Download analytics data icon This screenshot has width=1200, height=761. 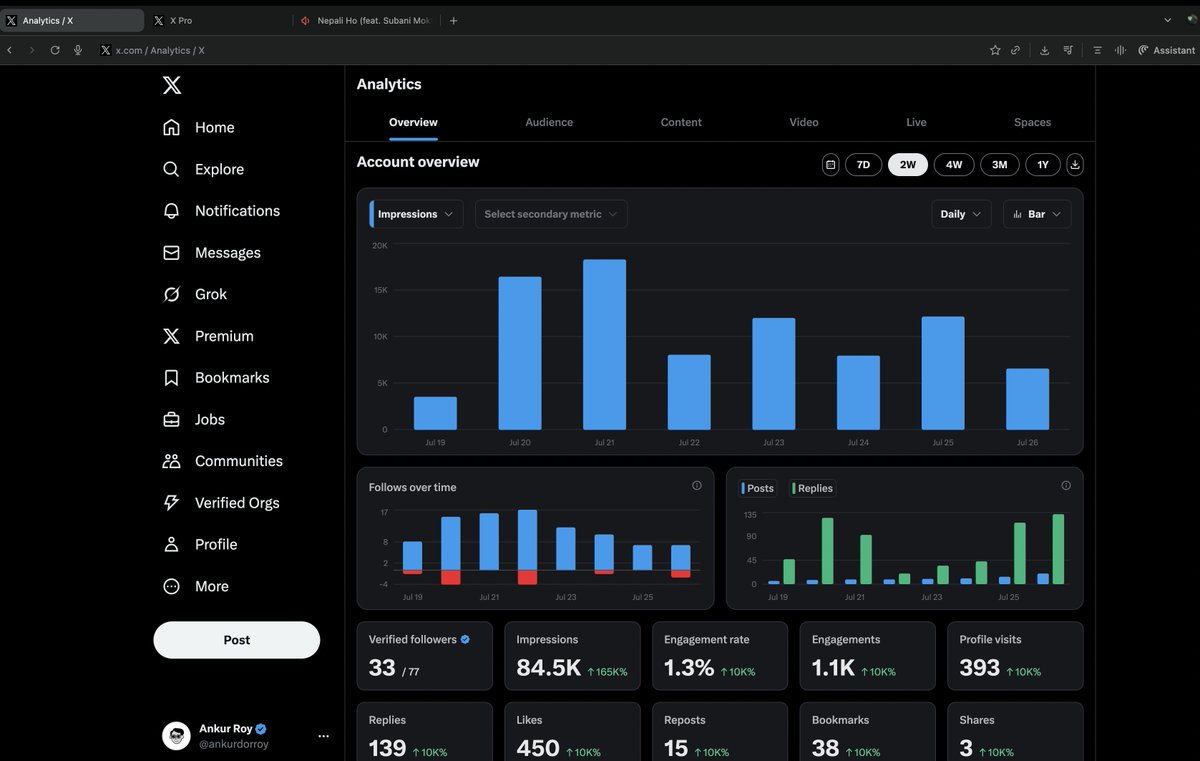coord(1075,165)
